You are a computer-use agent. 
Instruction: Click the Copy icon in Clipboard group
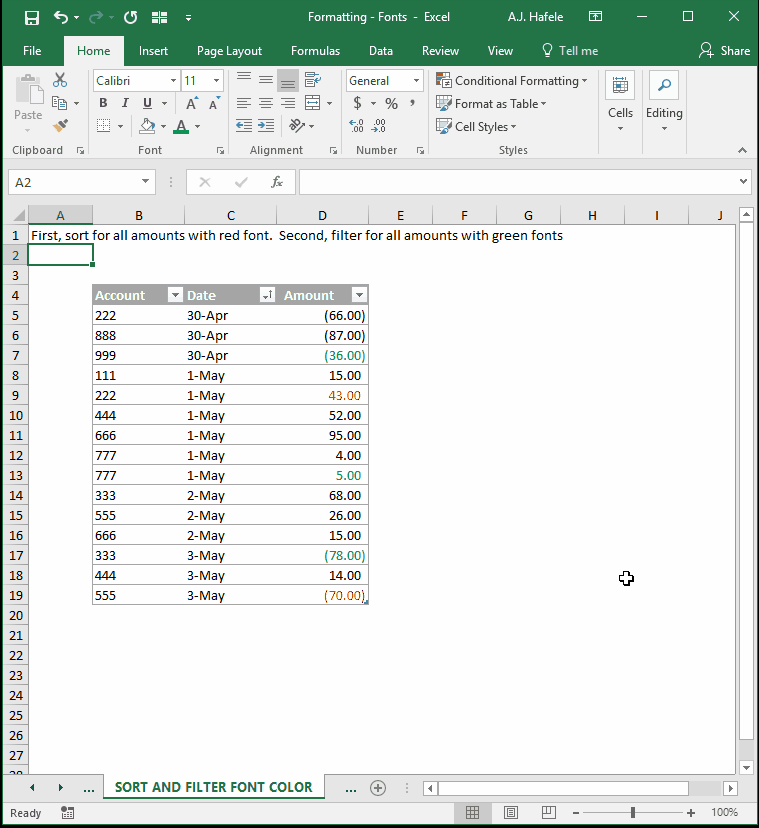[60, 103]
